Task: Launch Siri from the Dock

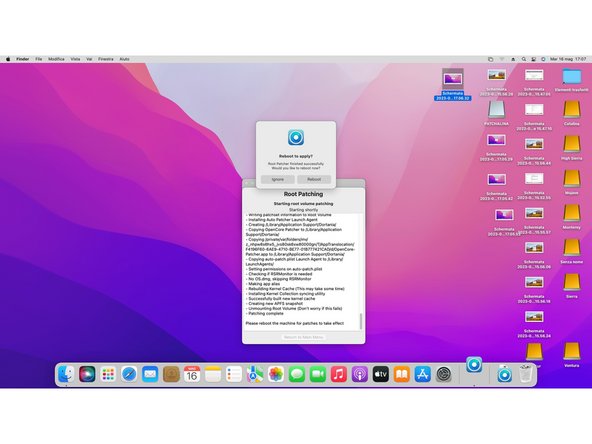Action: pyautogui.click(x=87, y=374)
